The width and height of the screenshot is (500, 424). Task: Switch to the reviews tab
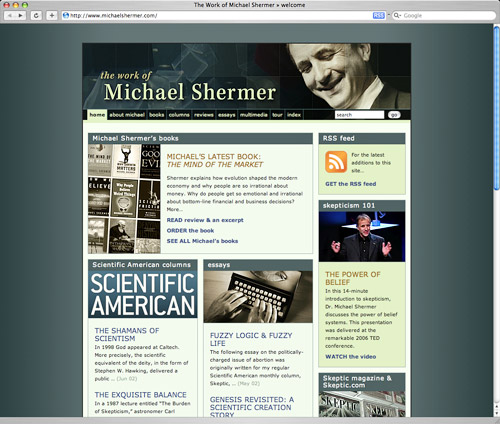click(x=204, y=115)
